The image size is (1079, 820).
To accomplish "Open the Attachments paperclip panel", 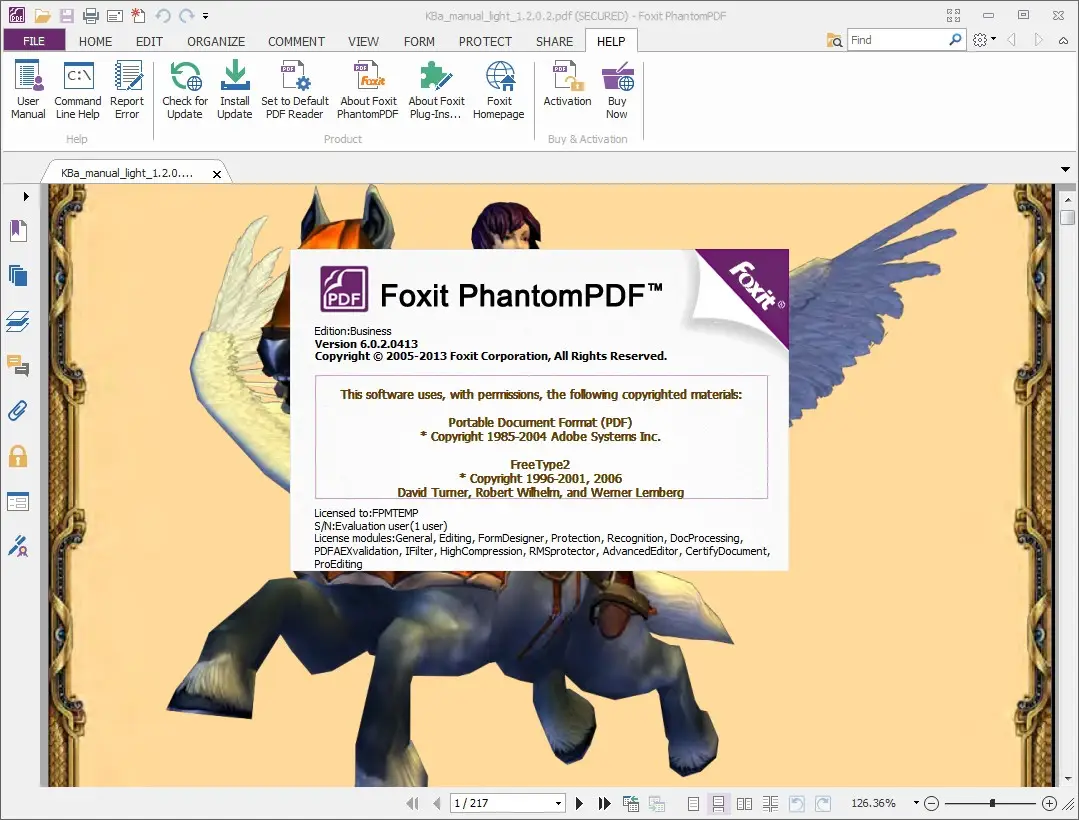I will pyautogui.click(x=19, y=411).
